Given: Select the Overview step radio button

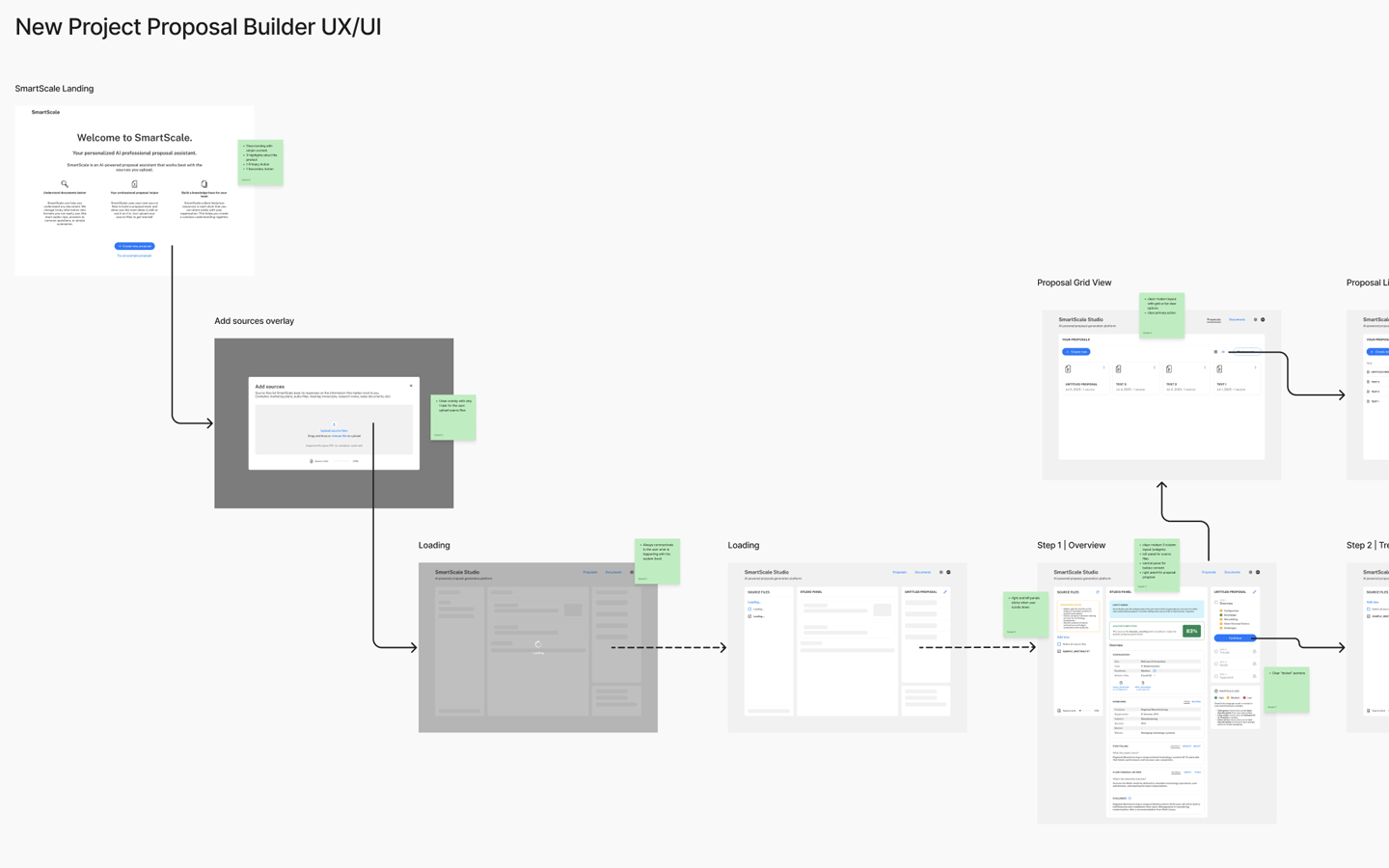Looking at the screenshot, I should coord(1216,602).
